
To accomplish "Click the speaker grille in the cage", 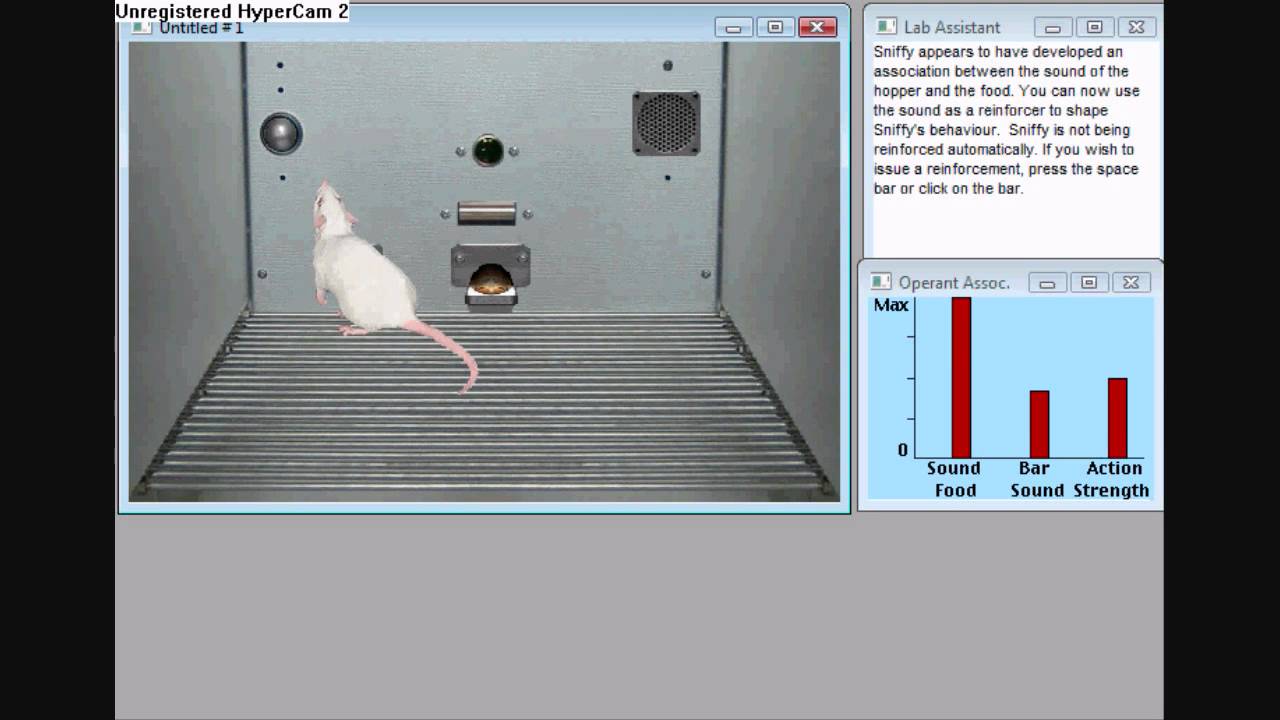I will [666, 123].
